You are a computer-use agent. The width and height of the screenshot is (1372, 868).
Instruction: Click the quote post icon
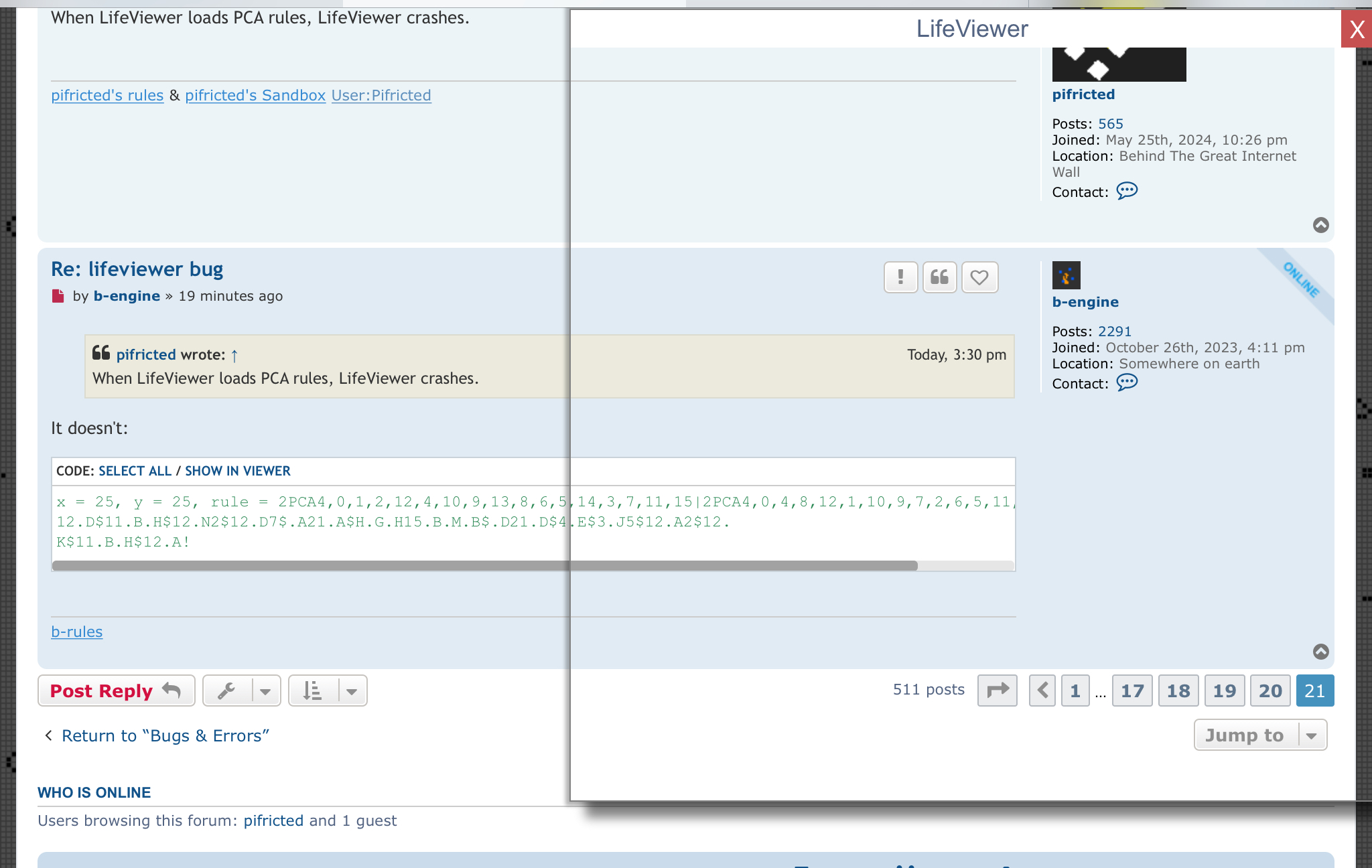[939, 277]
